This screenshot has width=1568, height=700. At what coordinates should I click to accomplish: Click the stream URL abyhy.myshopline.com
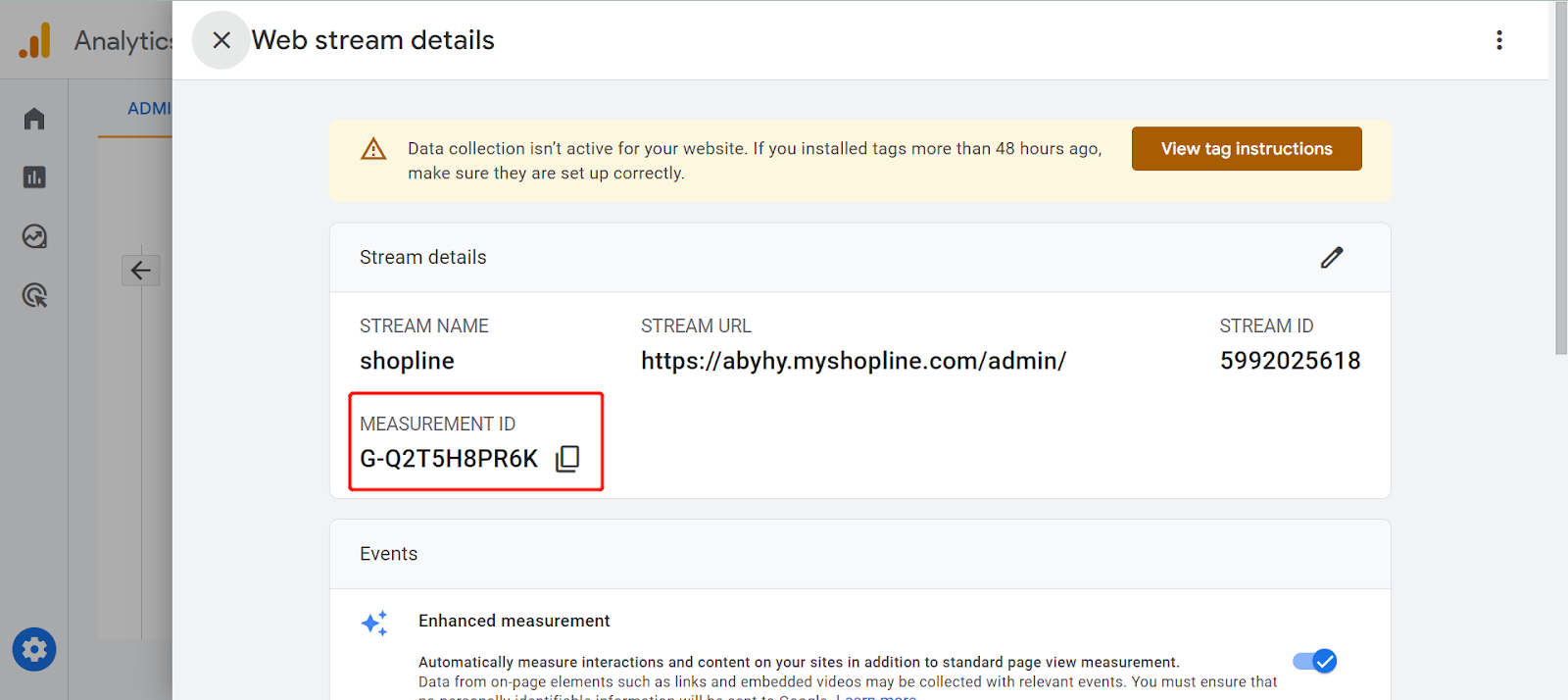tap(853, 361)
